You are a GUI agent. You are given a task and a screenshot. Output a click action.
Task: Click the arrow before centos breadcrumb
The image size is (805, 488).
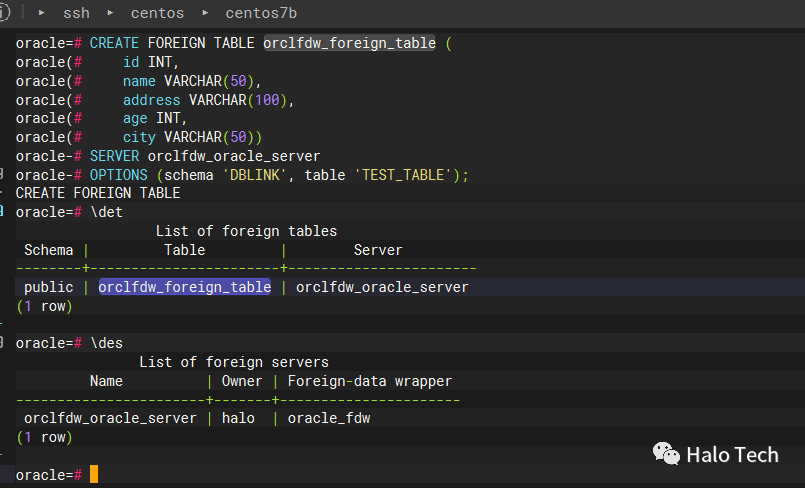(x=110, y=13)
